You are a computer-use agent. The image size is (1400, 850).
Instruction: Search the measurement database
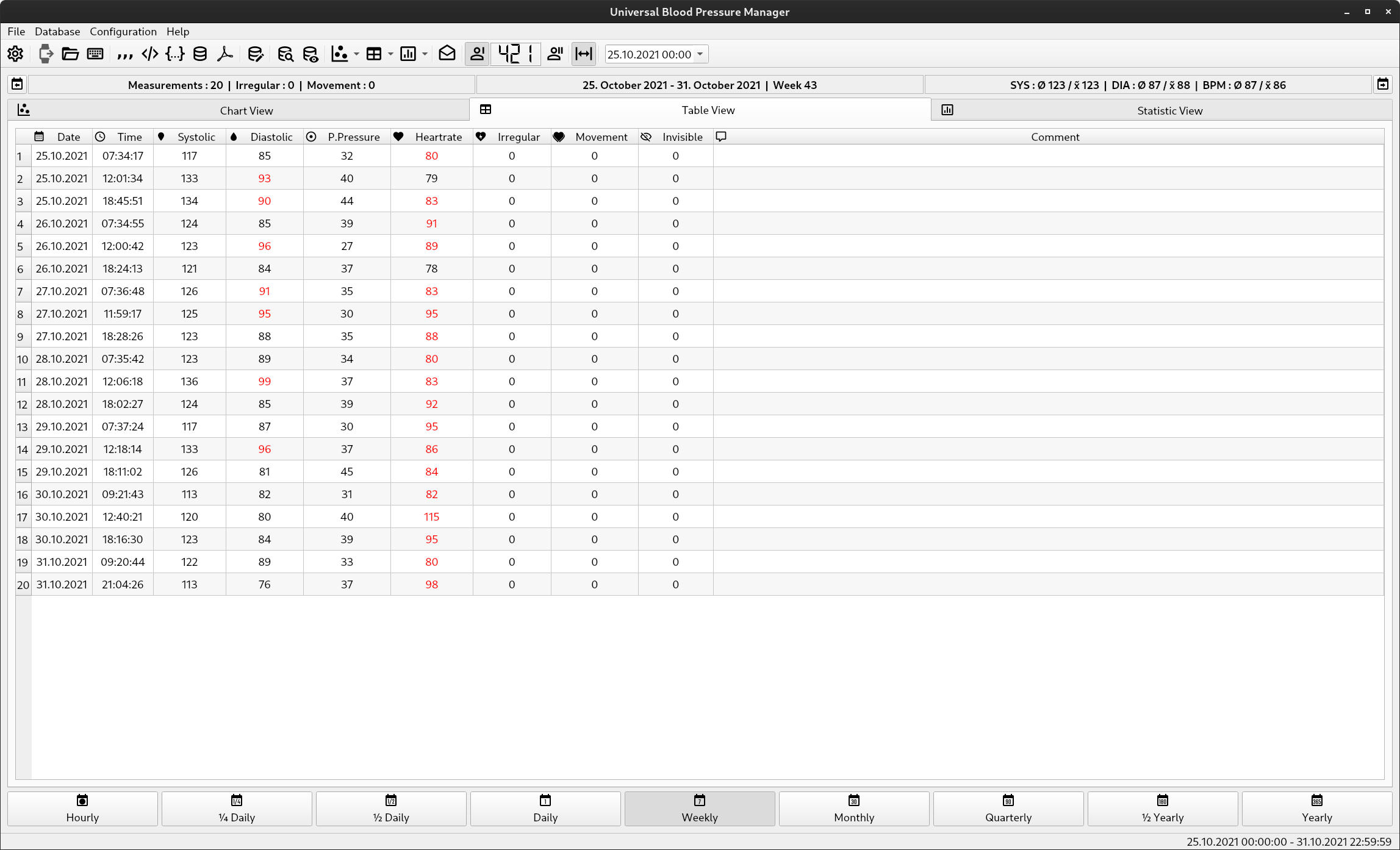285,54
